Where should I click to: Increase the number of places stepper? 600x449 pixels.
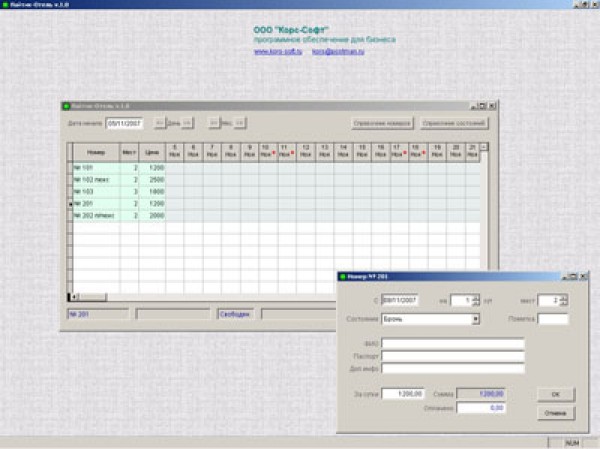(x=565, y=296)
